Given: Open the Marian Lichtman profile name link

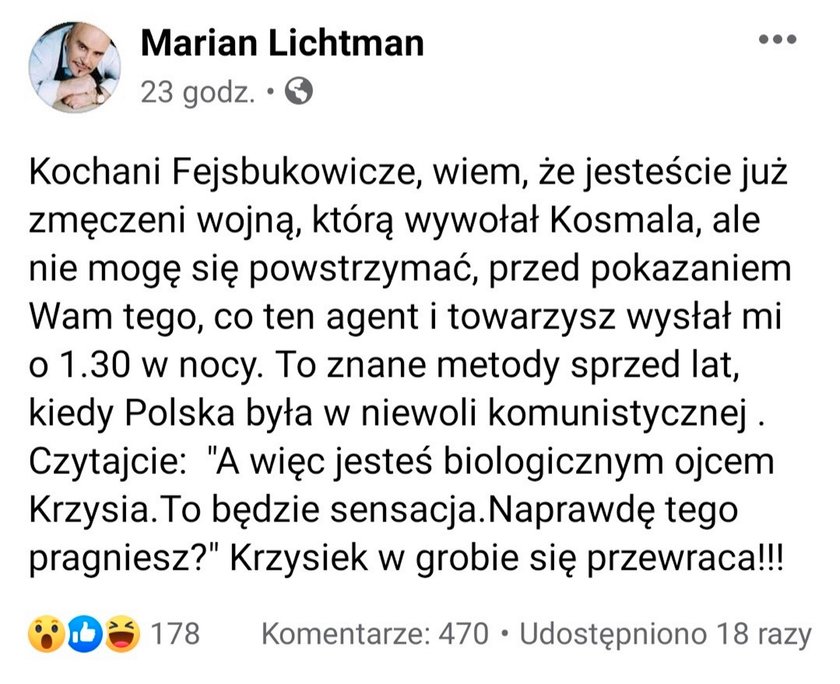Looking at the screenshot, I should point(282,43).
